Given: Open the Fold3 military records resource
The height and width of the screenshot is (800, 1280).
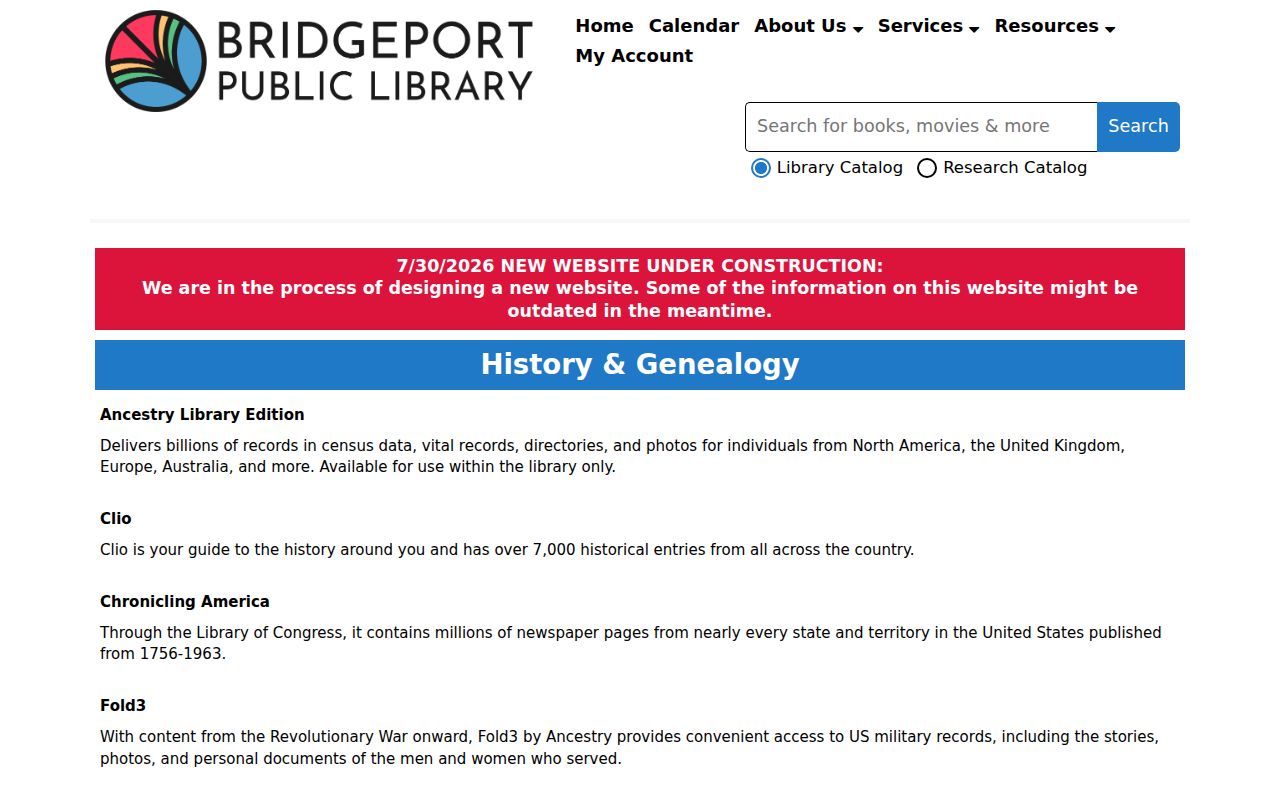Looking at the screenshot, I should click(123, 706).
